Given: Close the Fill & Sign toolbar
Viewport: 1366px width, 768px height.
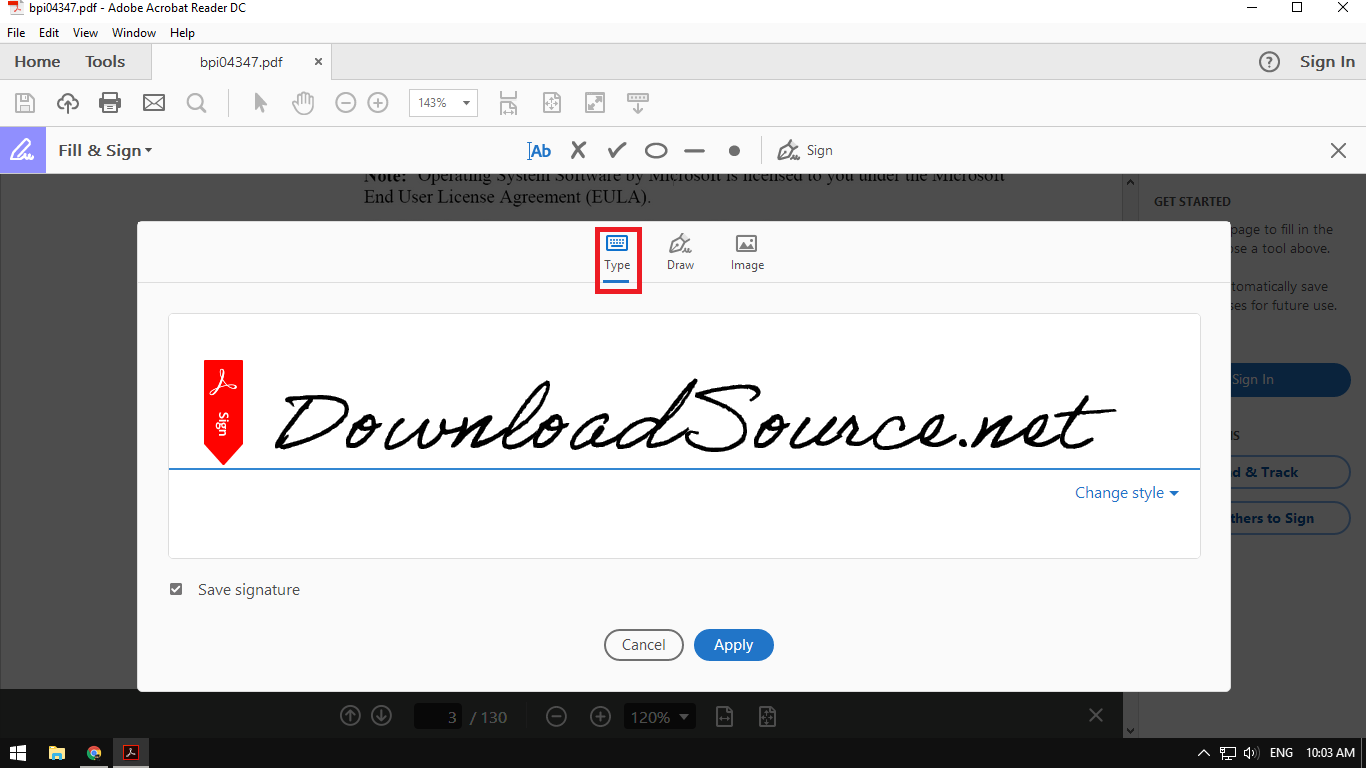Looking at the screenshot, I should pyautogui.click(x=1338, y=151).
